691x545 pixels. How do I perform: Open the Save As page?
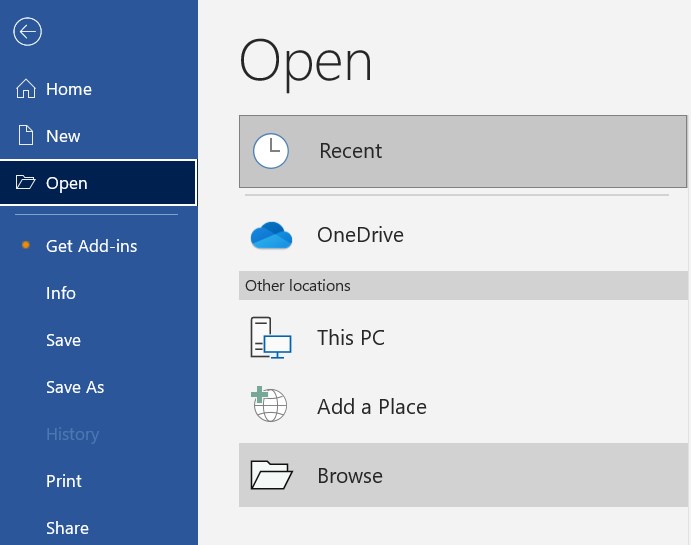pos(75,387)
